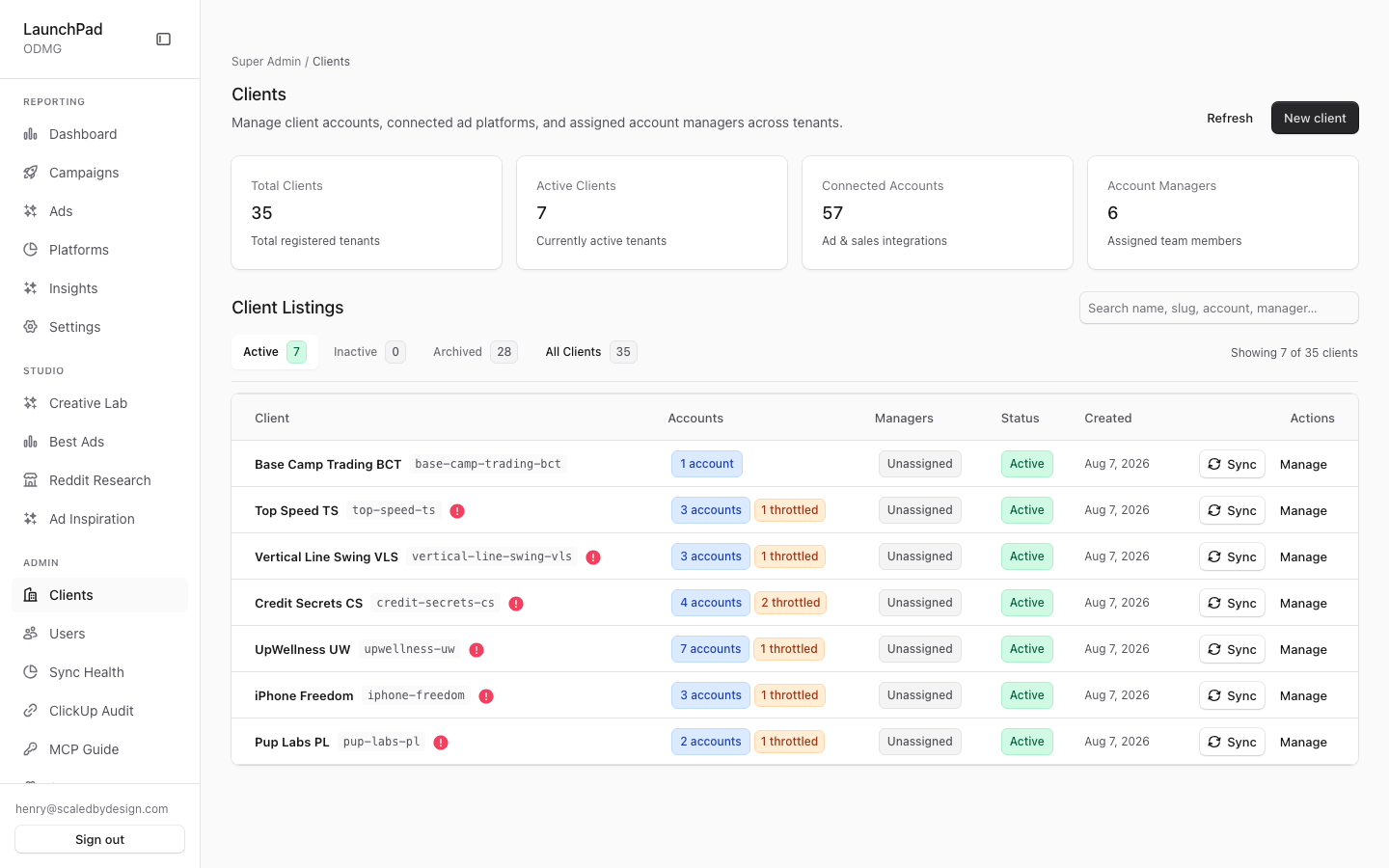Click the red alert icon for UpWellness UW
Viewport: 1389px width, 868px height.
pos(477,650)
